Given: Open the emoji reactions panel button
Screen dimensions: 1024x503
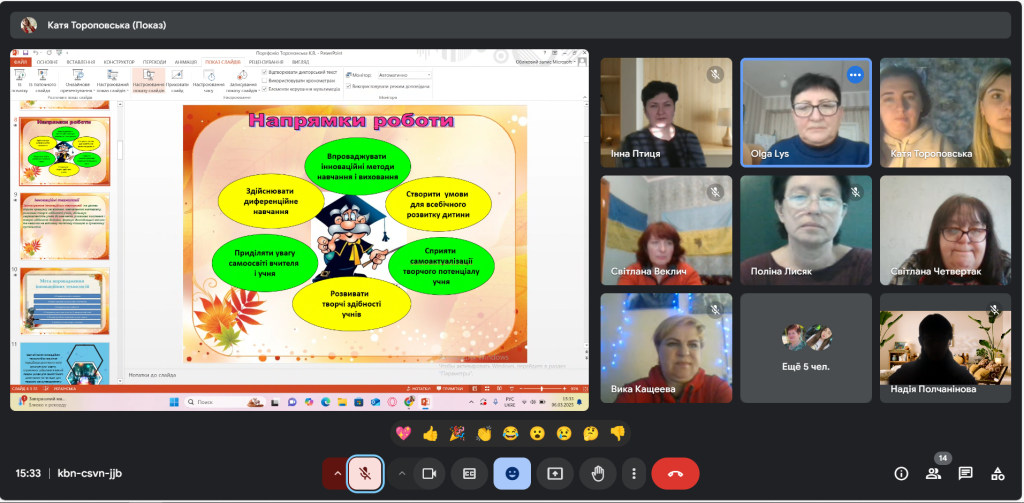Looking at the screenshot, I should click(512, 474).
